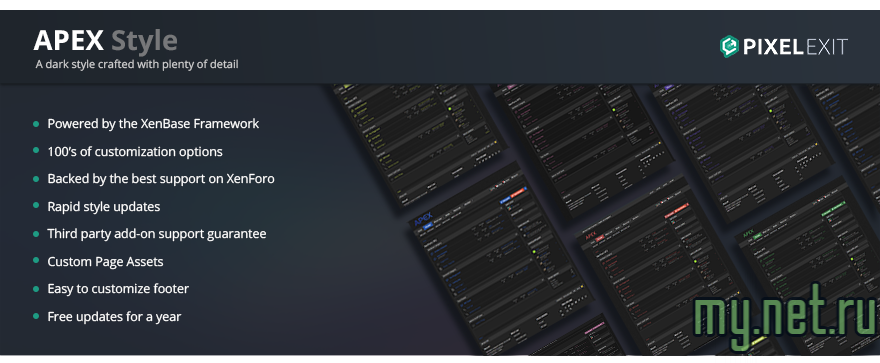Click 'Powered by the XenBase Framework' text

click(153, 124)
